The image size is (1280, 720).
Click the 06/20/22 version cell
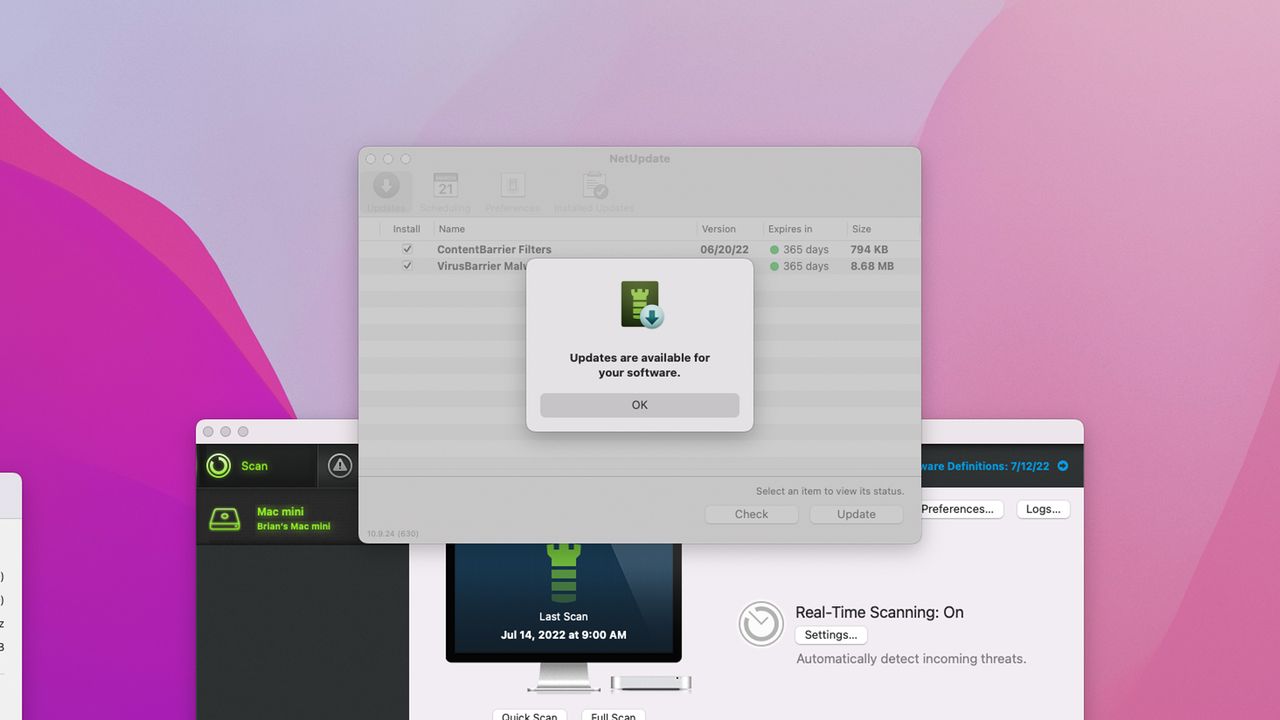click(722, 250)
